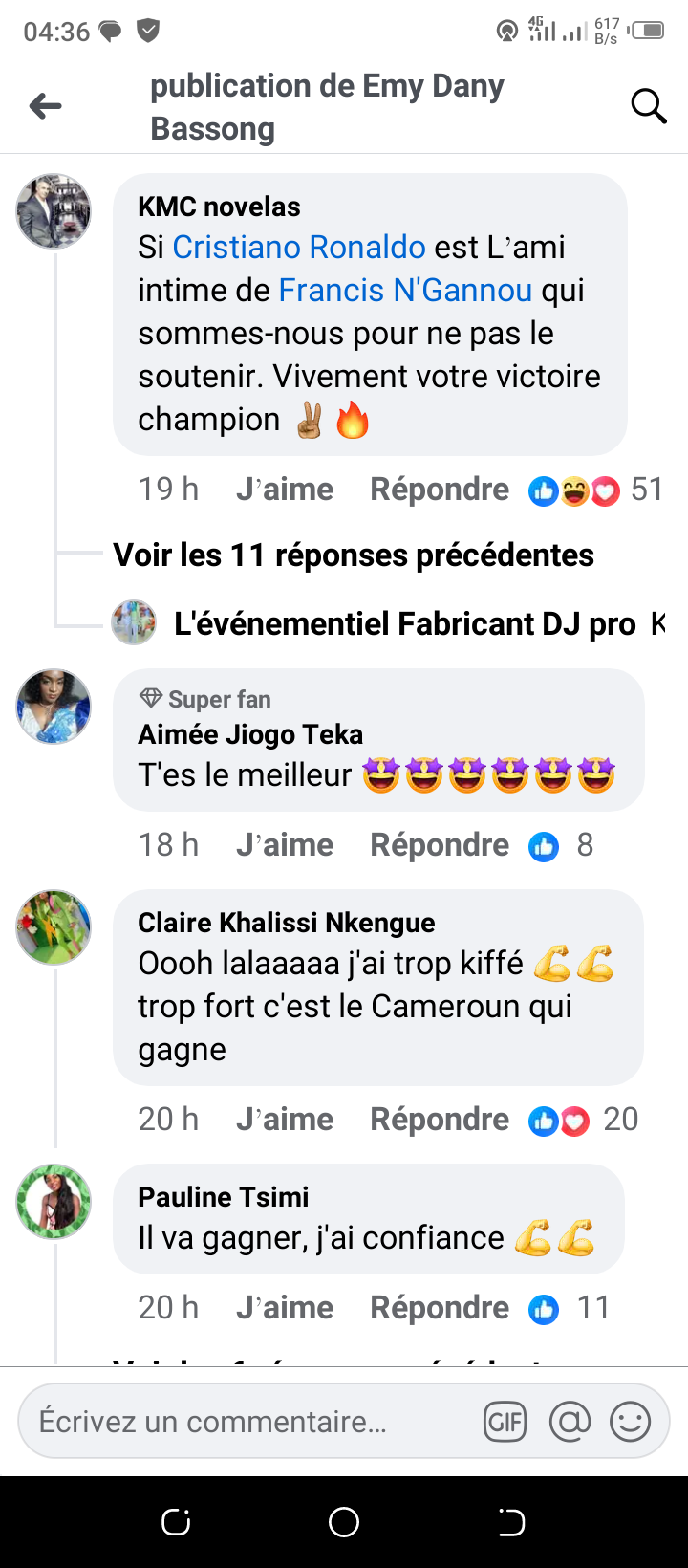This screenshot has width=688, height=1568.
Task: Like Pauline Tsimi's comment
Action: pyautogui.click(x=285, y=1308)
